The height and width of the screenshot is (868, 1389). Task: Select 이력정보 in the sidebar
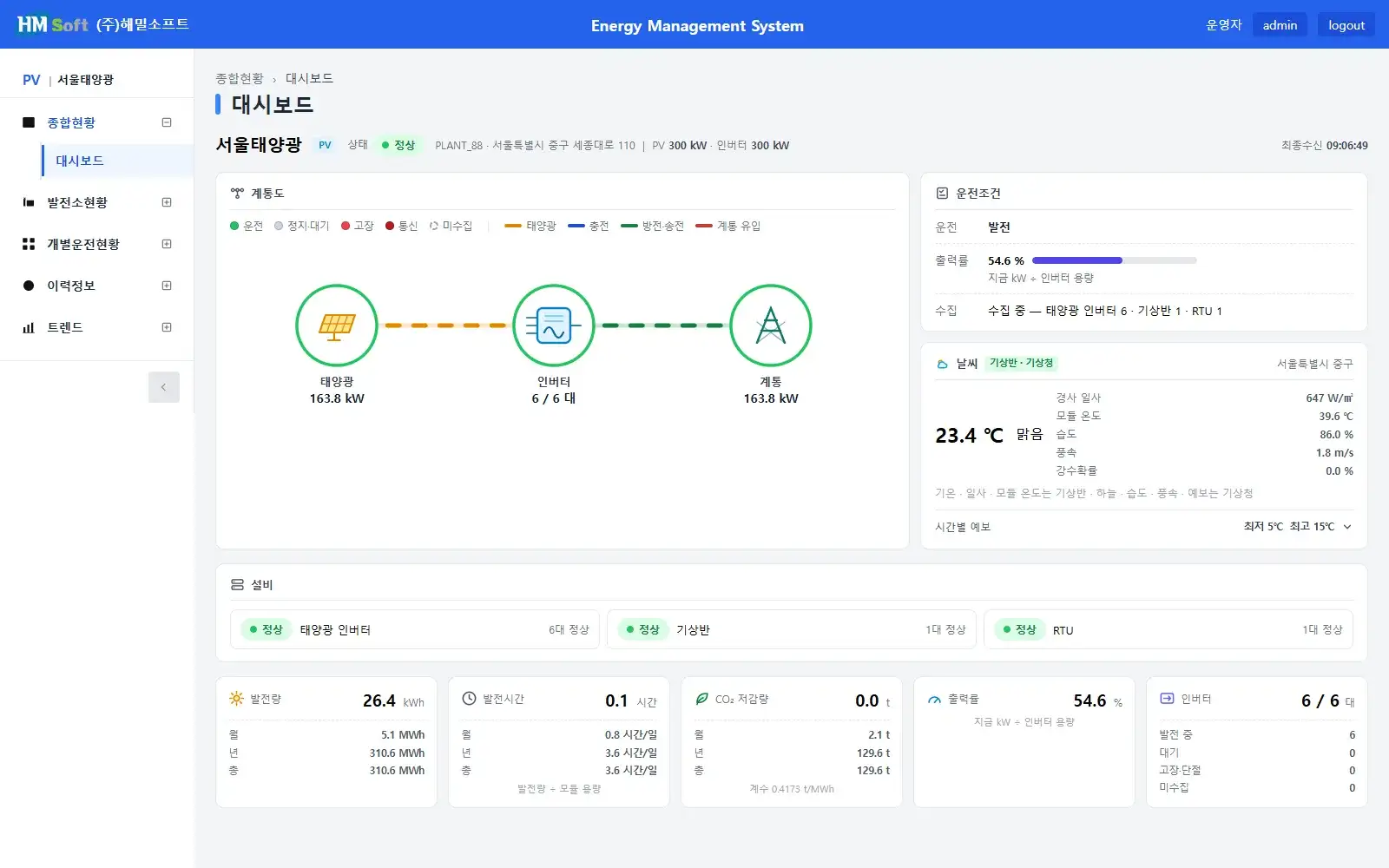(x=71, y=286)
